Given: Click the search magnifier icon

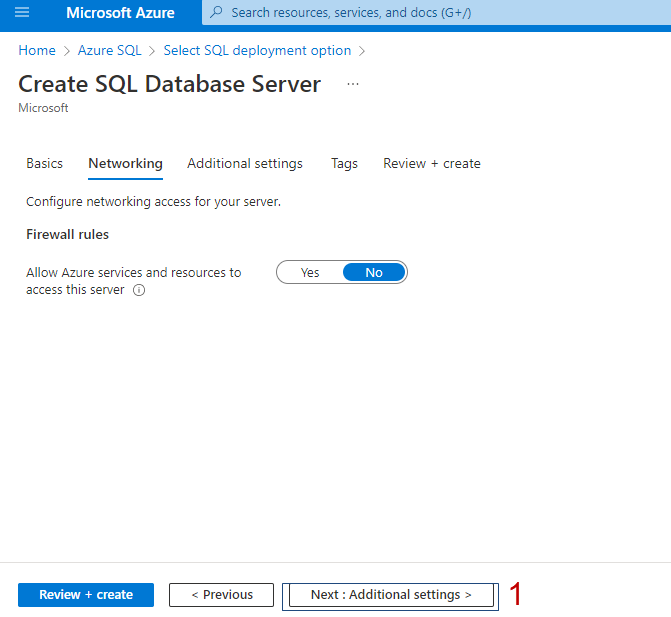Looking at the screenshot, I should (217, 12).
